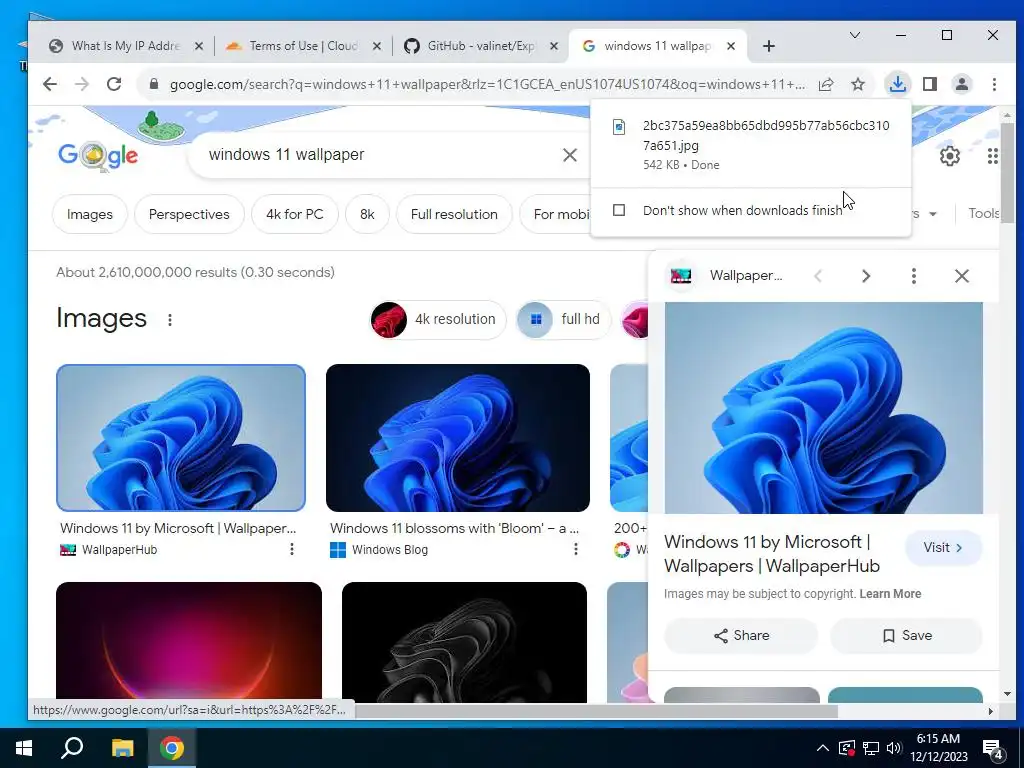Open the black Bloom wallpaper thumbnail
Screen dimensions: 1024x768
pyautogui.click(x=464, y=642)
